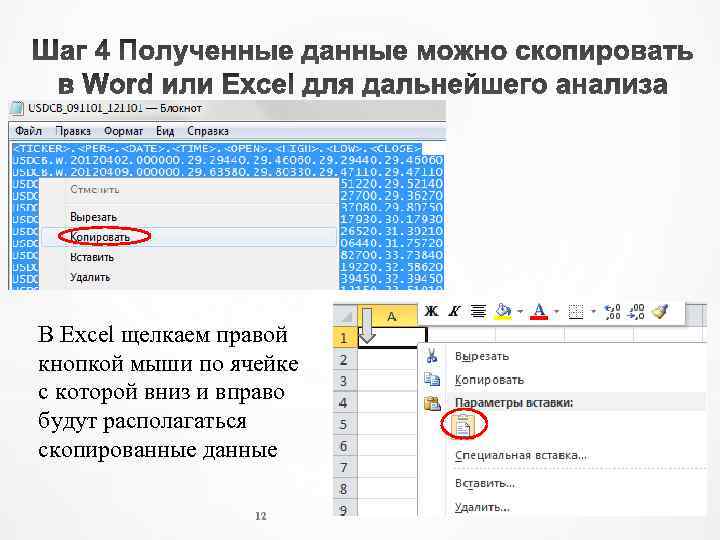The image size is (720, 540).
Task: Open fill color dropdown arrow
Action: pos(520,312)
